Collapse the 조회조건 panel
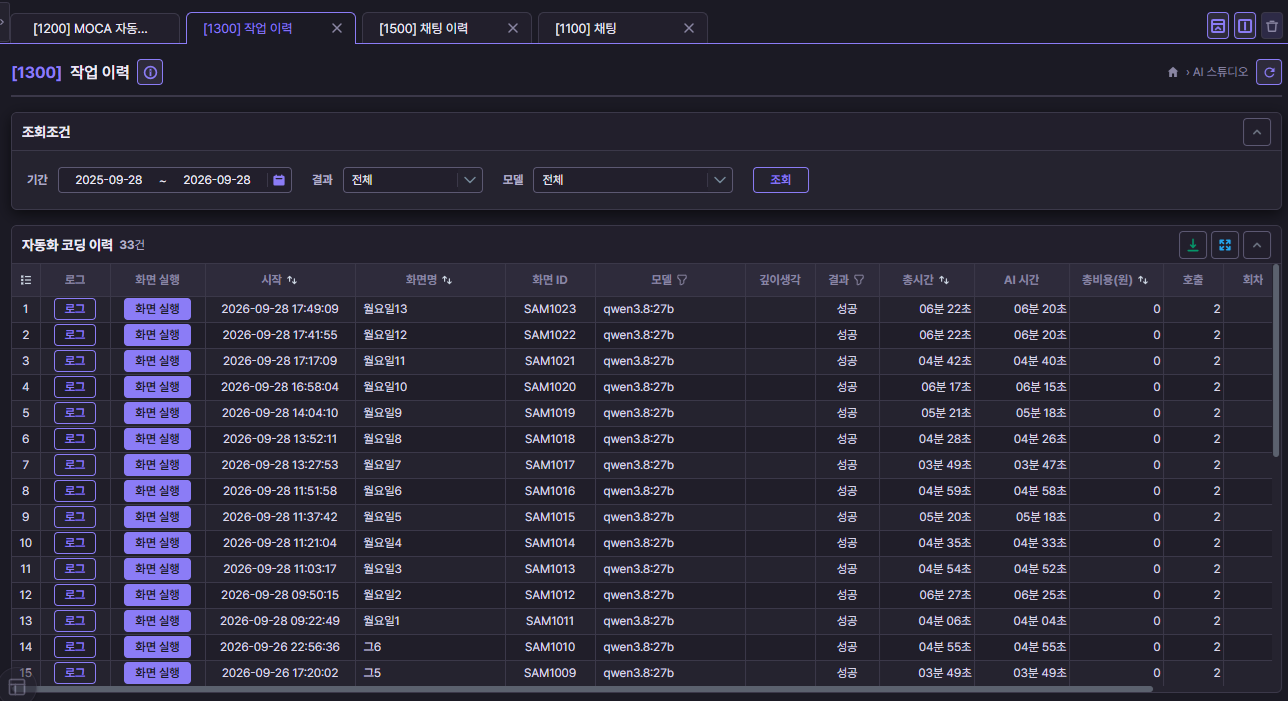 click(1257, 132)
